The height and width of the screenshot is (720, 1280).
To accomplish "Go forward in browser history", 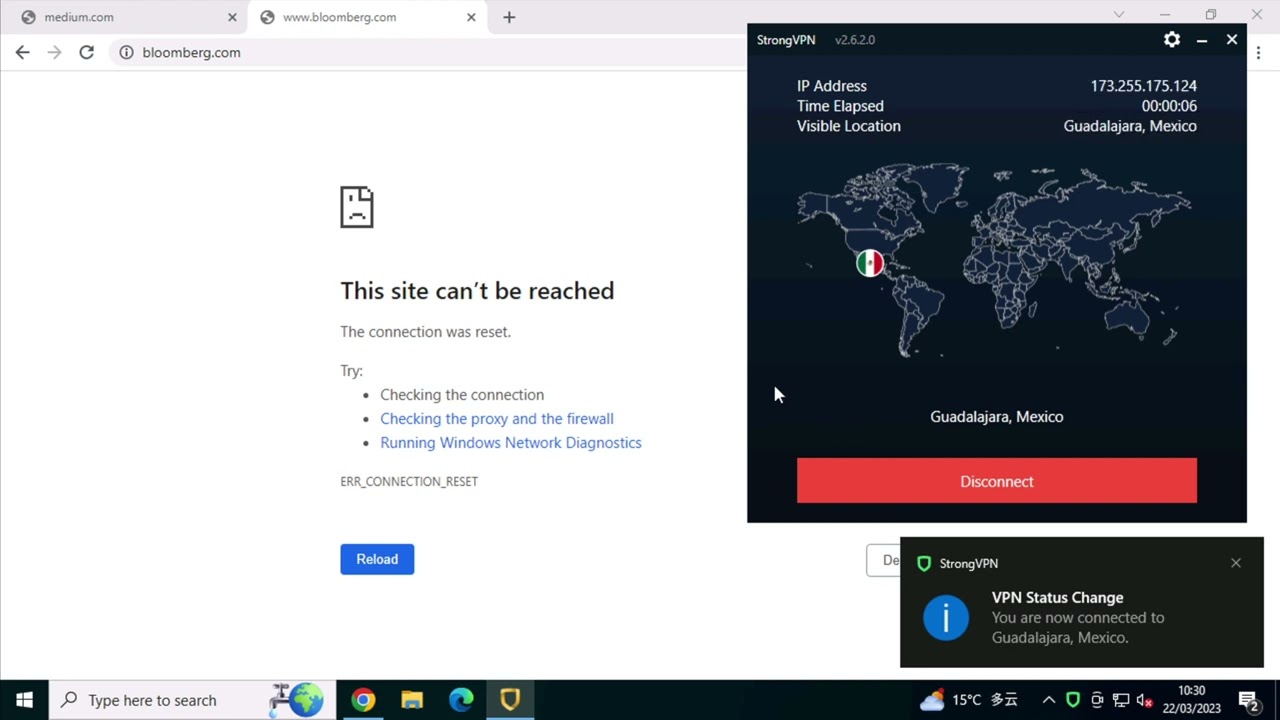I will (55, 52).
